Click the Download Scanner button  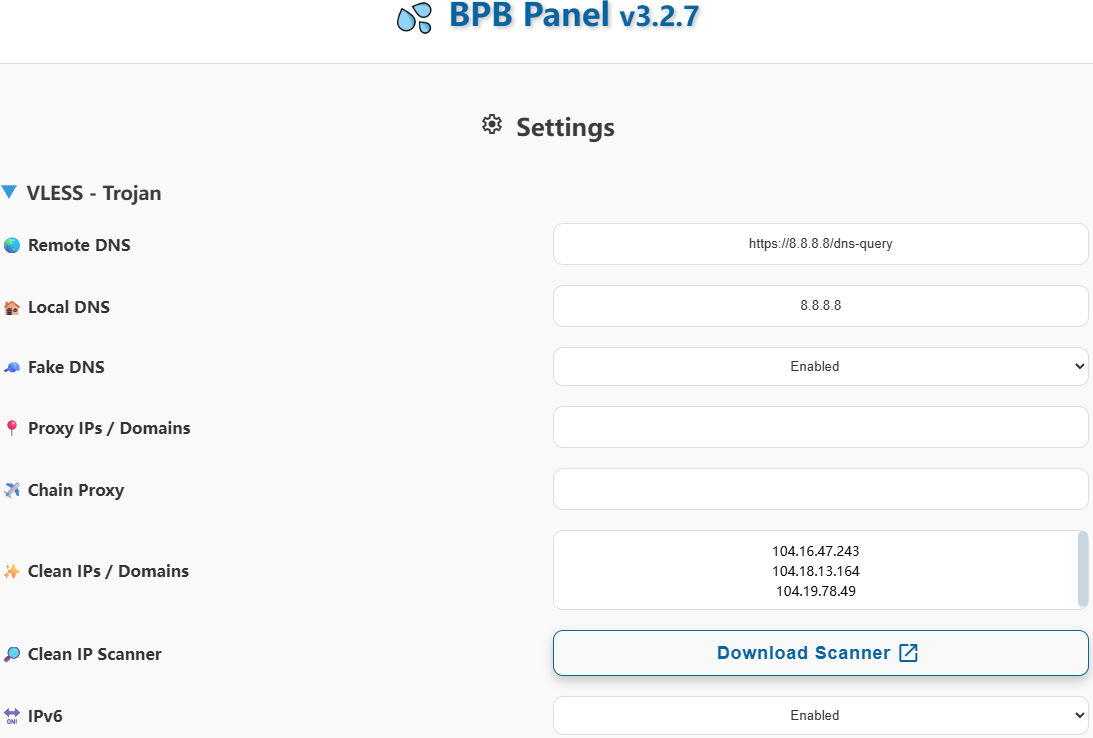tap(820, 653)
